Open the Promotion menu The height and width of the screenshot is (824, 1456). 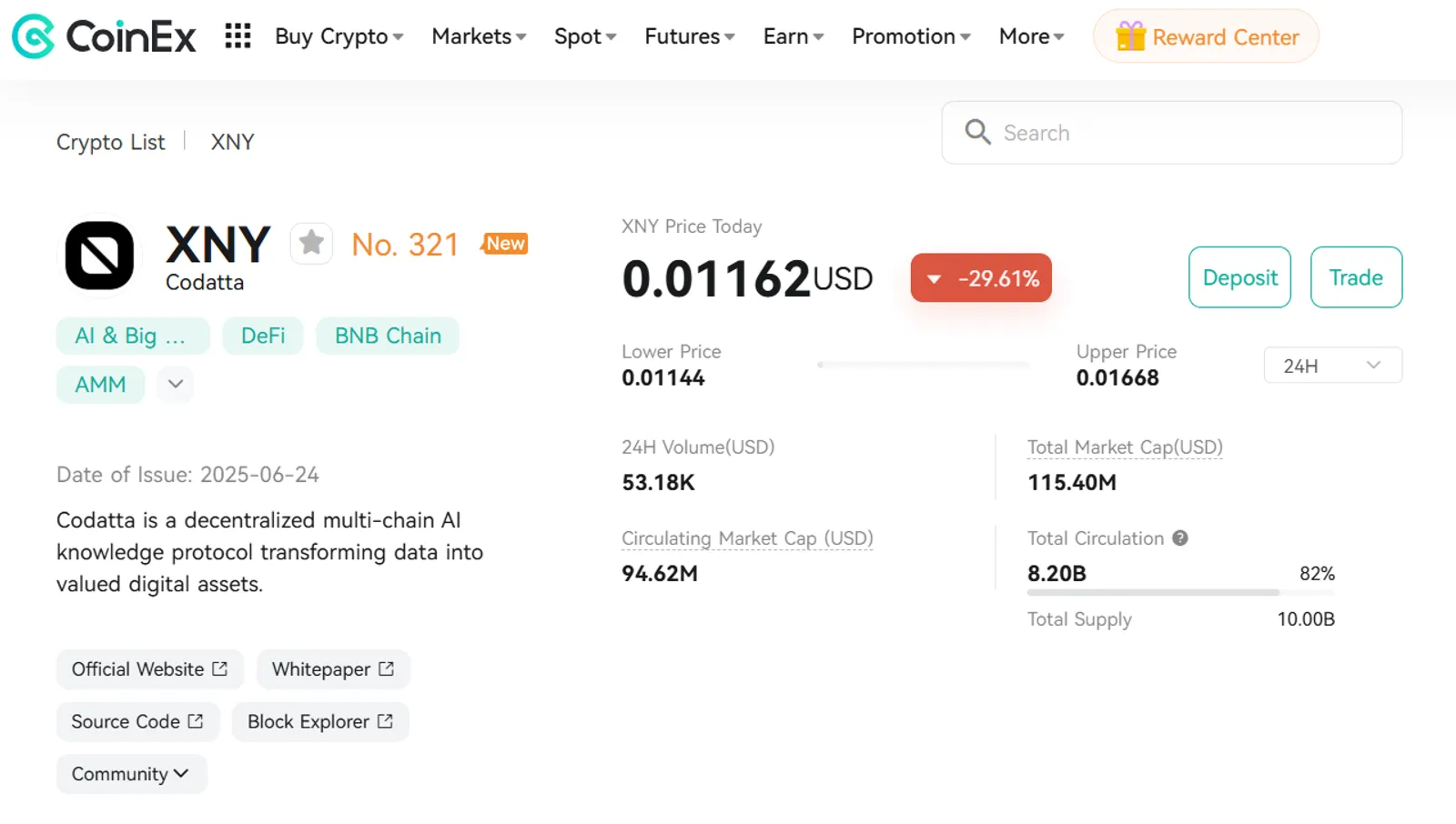[x=911, y=36]
